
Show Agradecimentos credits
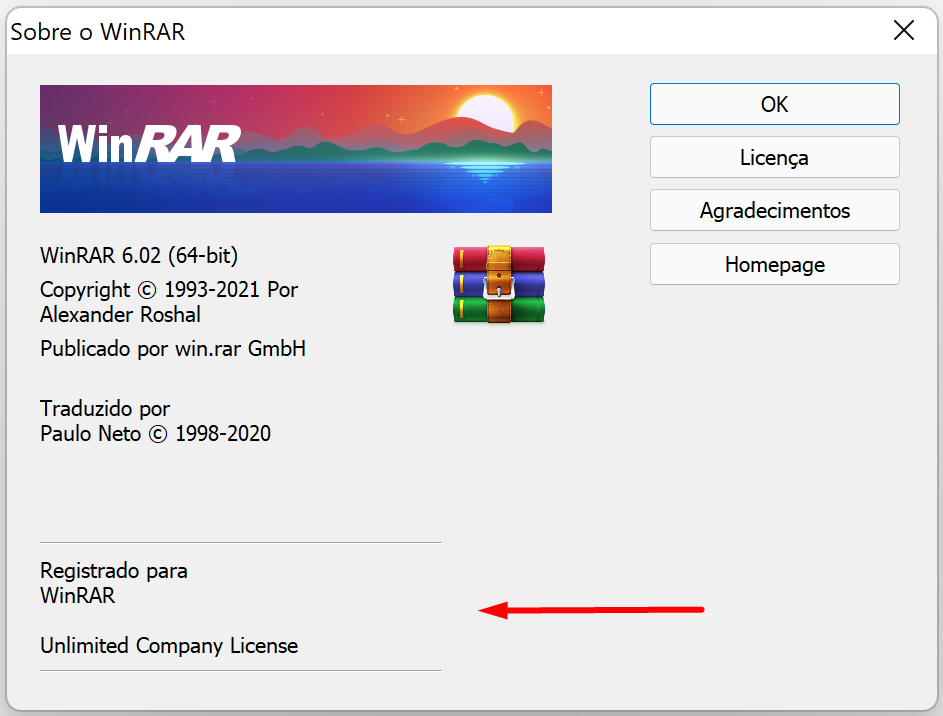[775, 210]
